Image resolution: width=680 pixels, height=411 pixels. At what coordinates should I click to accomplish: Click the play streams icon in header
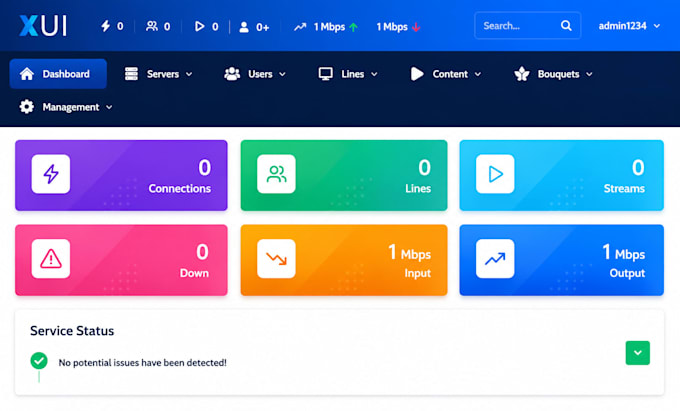pos(199,26)
